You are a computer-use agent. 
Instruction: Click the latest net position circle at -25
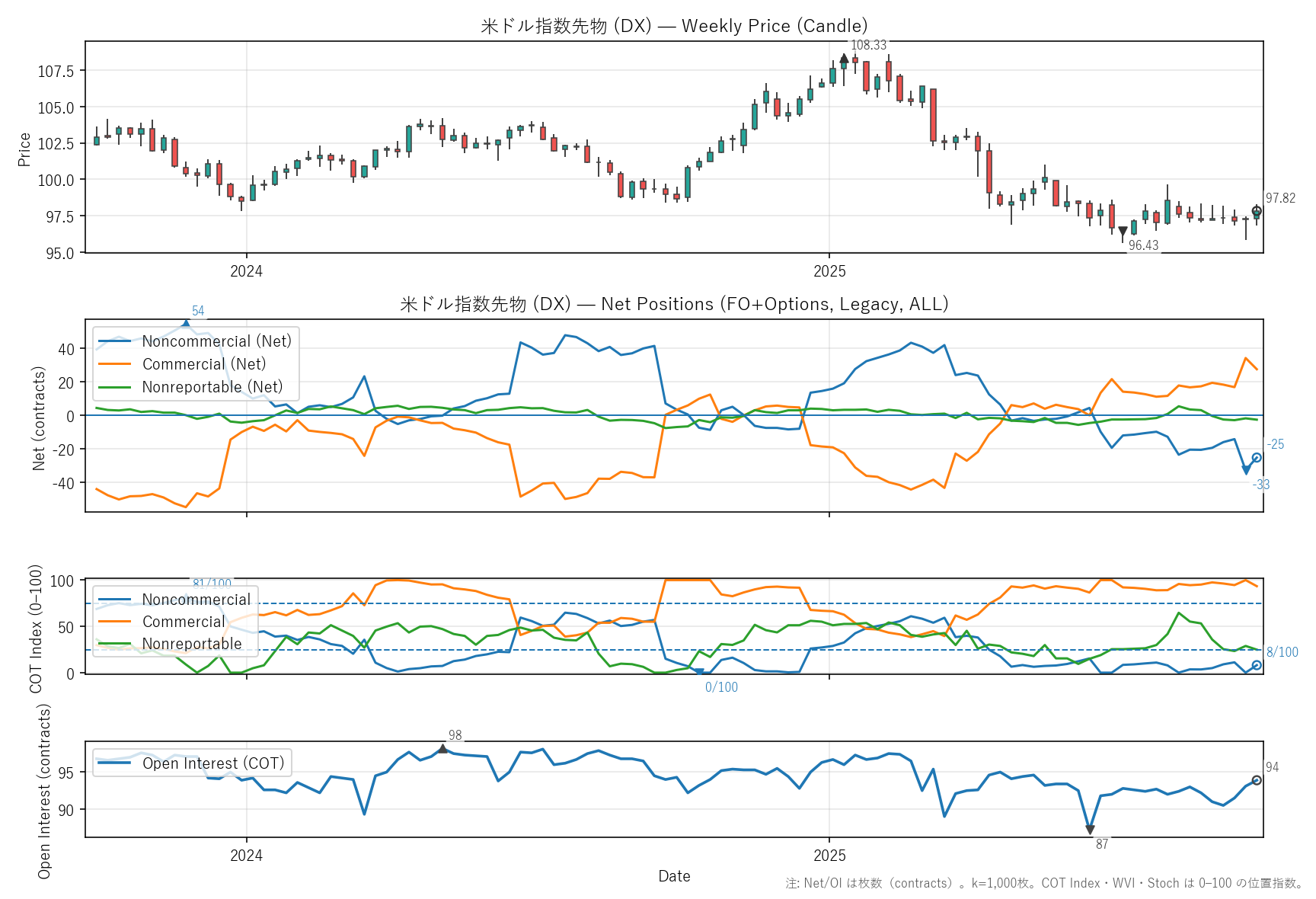pyautogui.click(x=1257, y=458)
